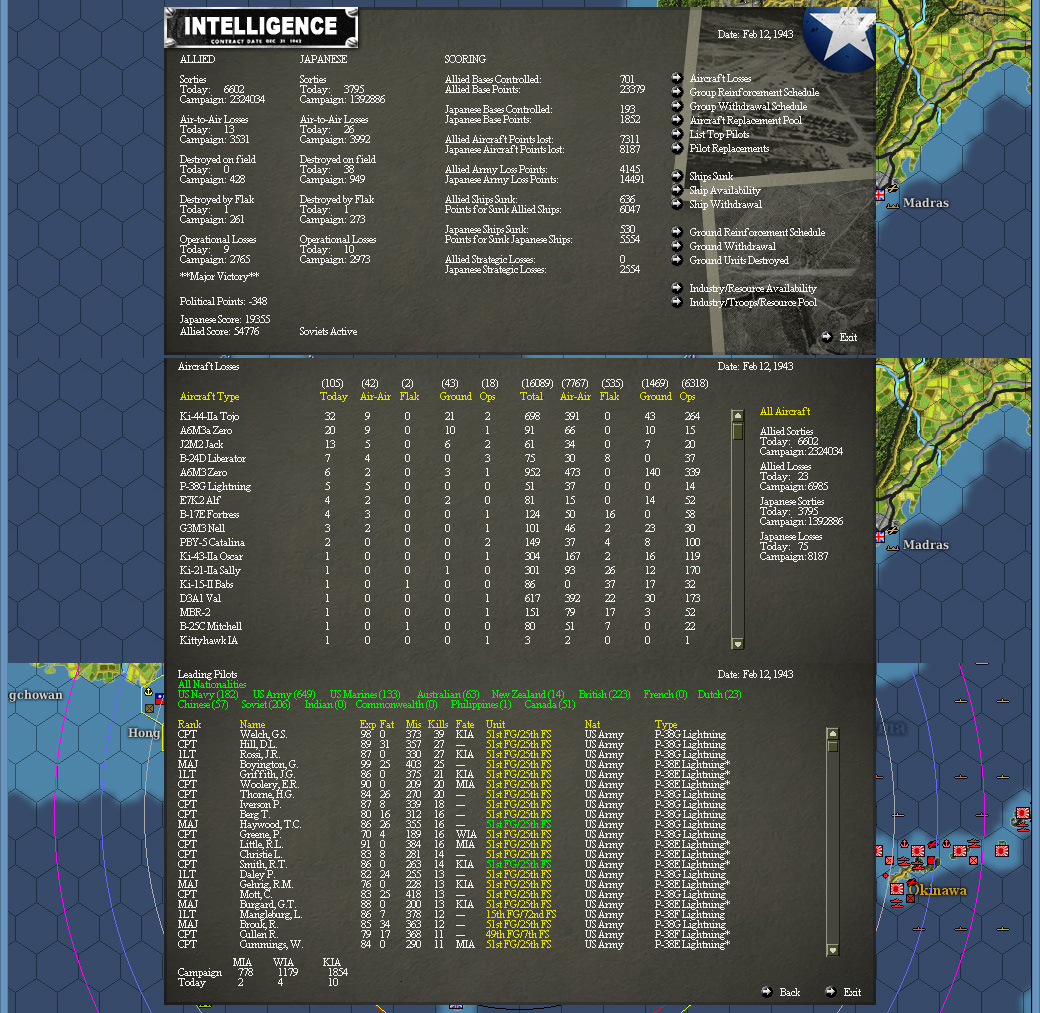Open unit 15th FG/72nd FS
Viewport: 1040px width, 1013px height.
[x=521, y=914]
